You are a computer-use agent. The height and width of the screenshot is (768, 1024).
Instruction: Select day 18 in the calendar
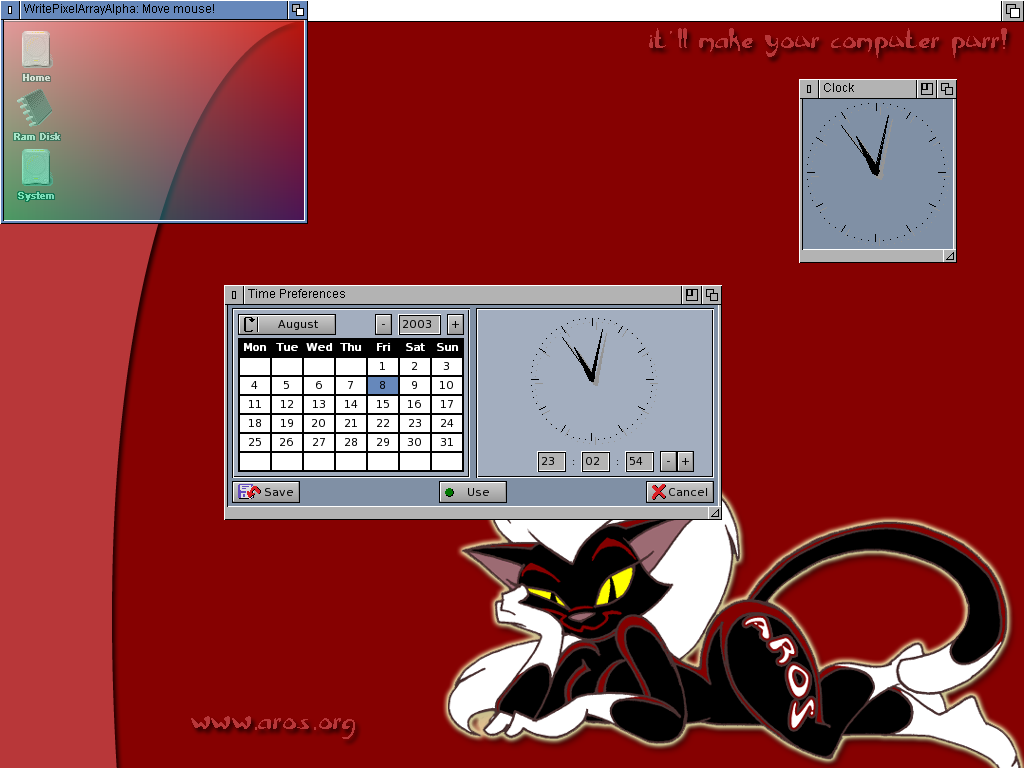tap(255, 423)
